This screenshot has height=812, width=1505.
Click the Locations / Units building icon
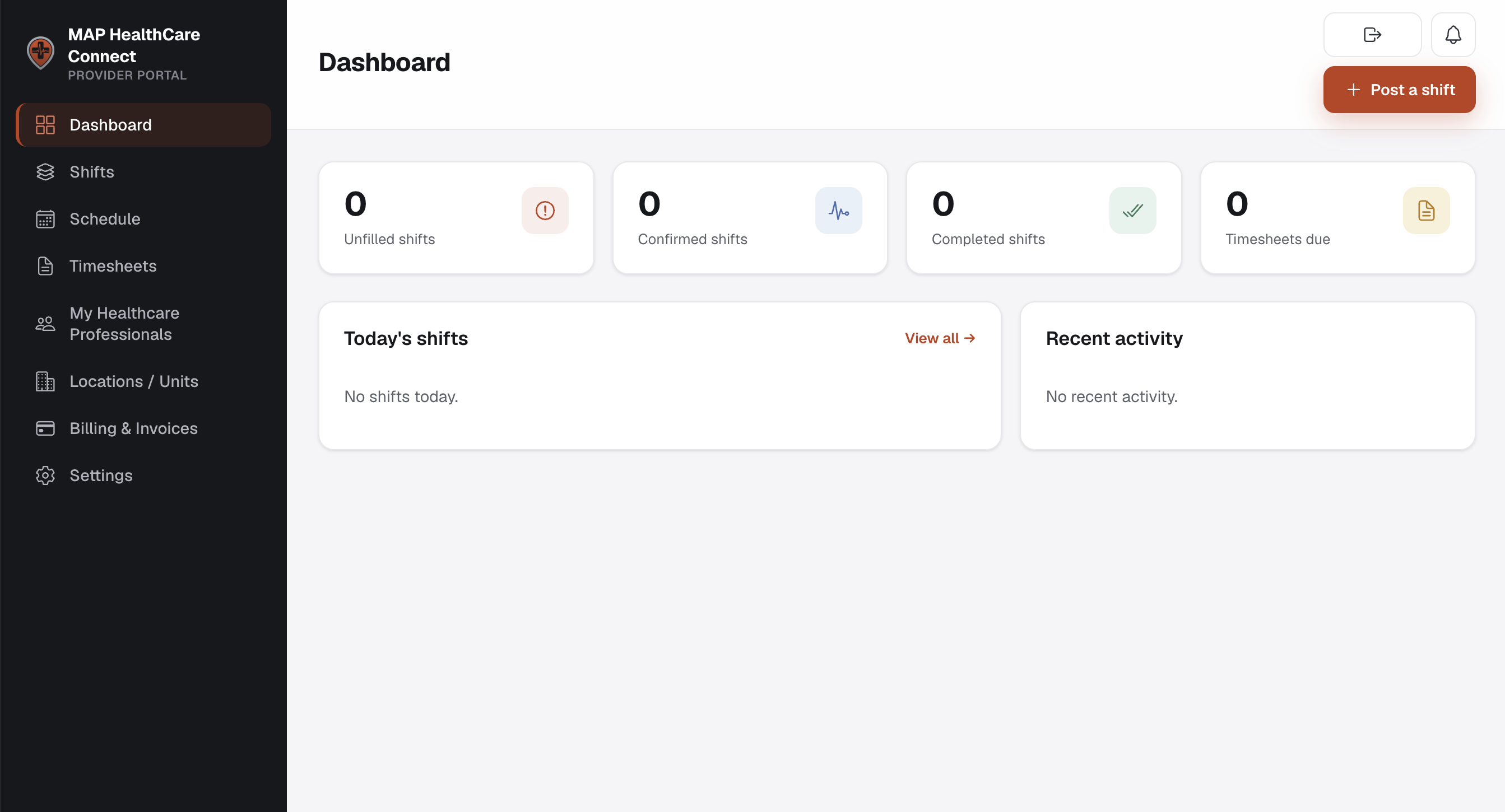pos(45,381)
